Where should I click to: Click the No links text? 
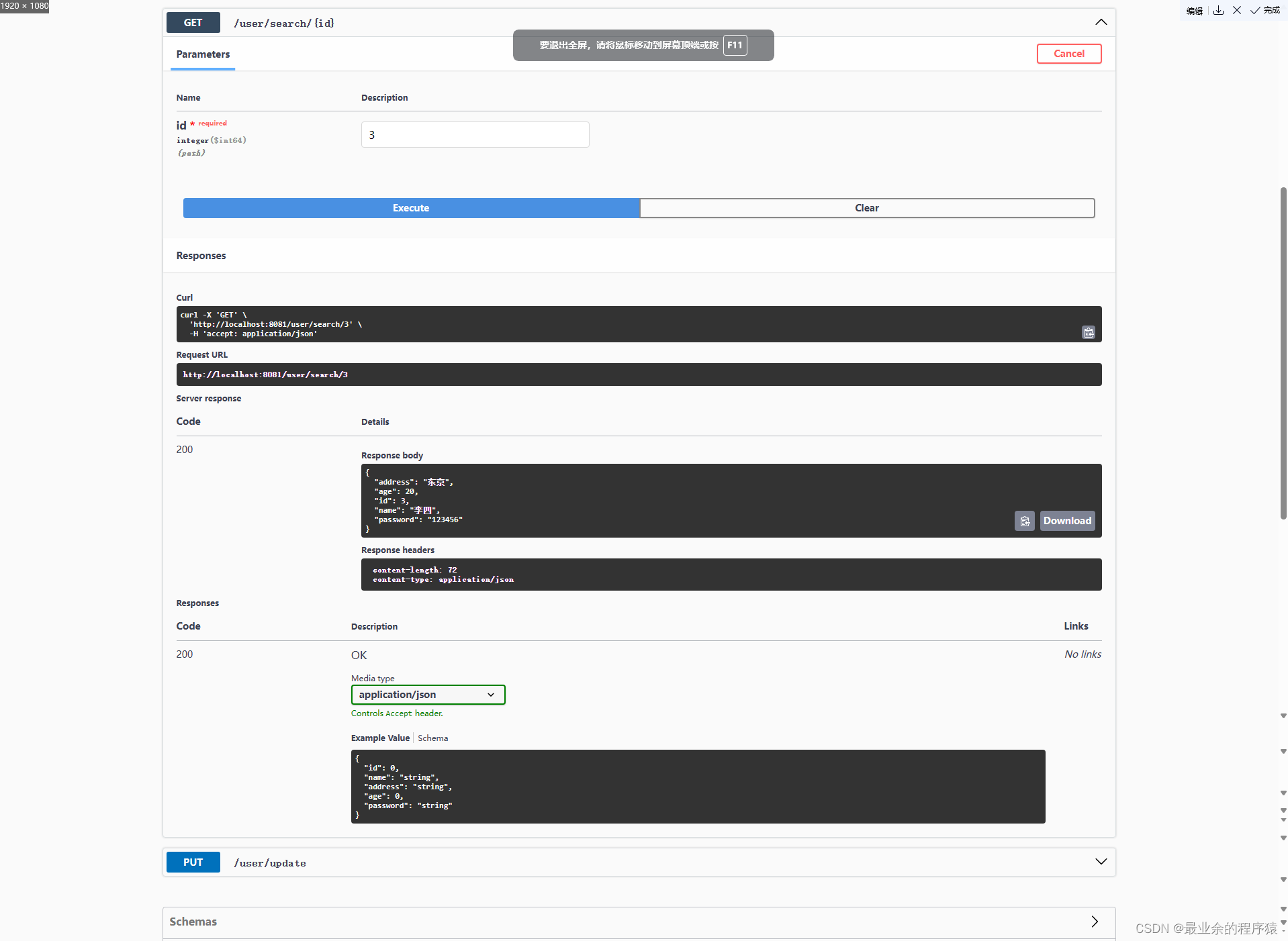click(x=1083, y=654)
